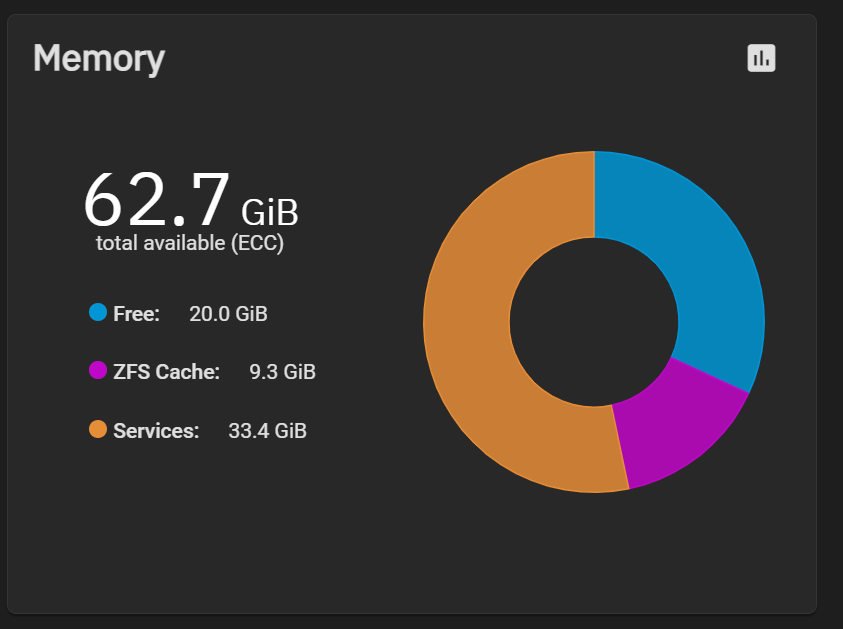Click the 33.4 GiB services value
The height and width of the screenshot is (629, 843).
[268, 431]
